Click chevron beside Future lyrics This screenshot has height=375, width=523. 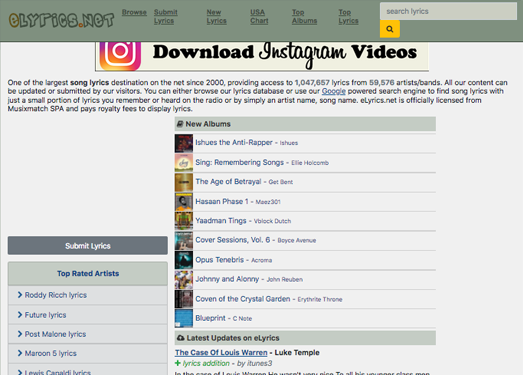tap(20, 315)
